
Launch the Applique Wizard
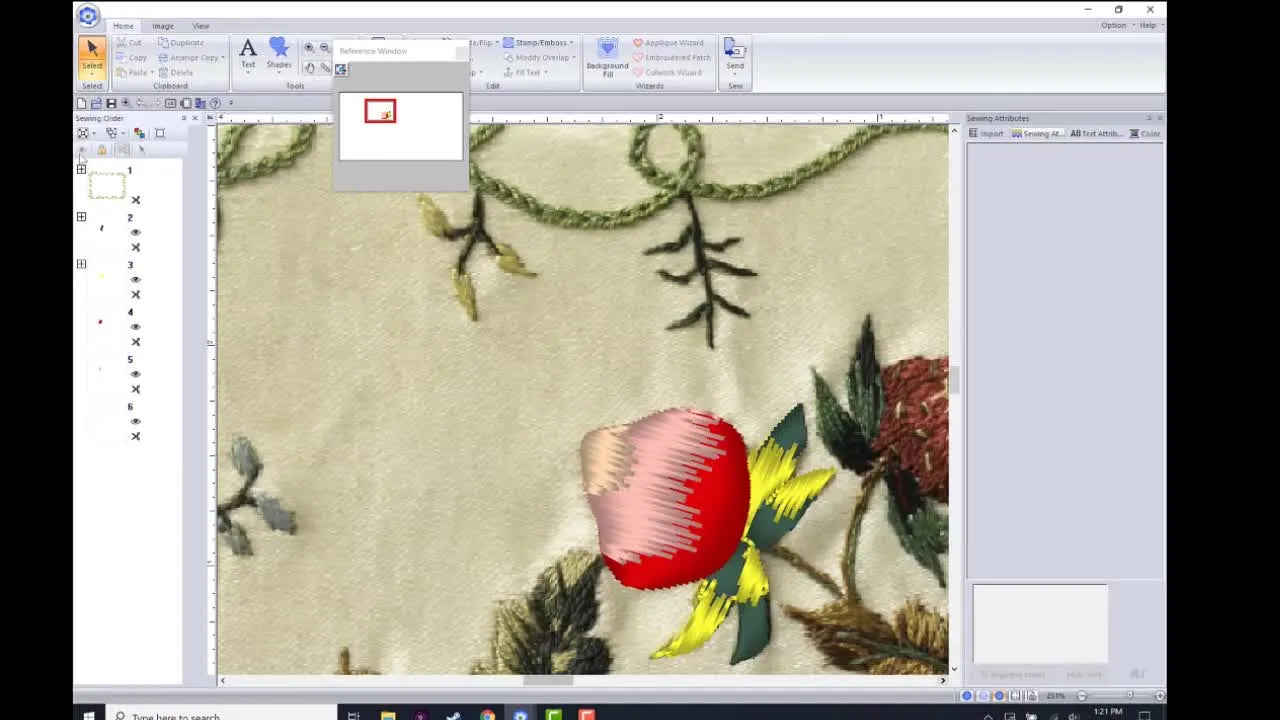[668, 42]
